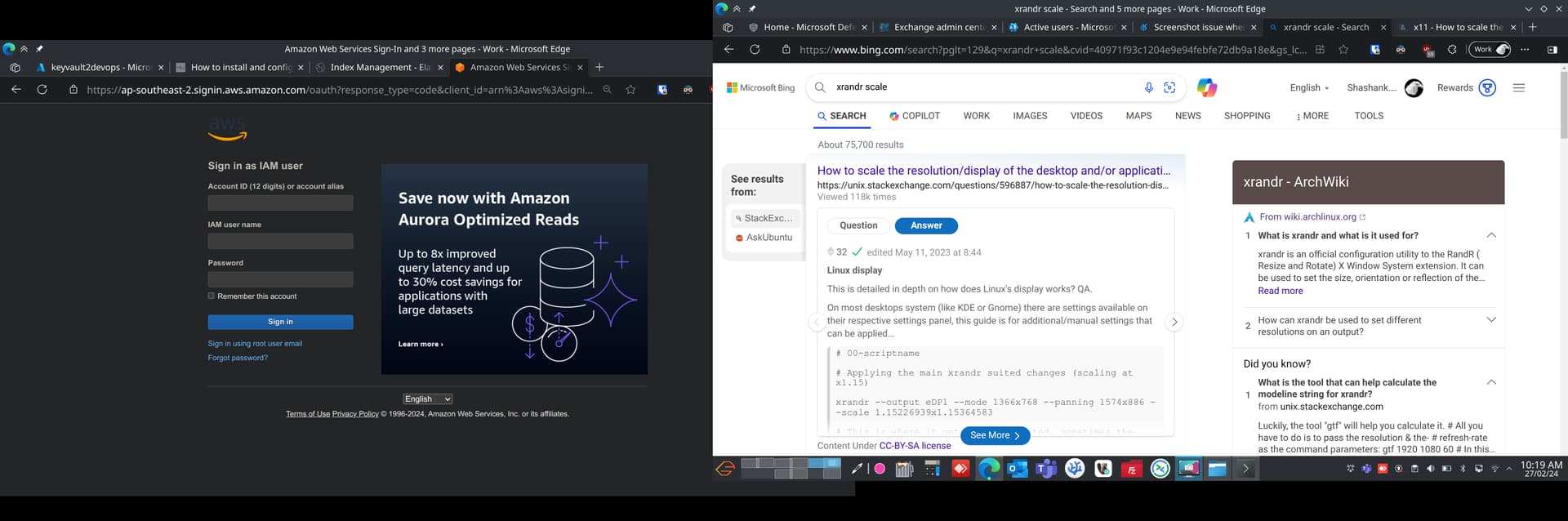1568x521 pixels.
Task: Open Bluetooth tray icon
Action: coord(1463,469)
